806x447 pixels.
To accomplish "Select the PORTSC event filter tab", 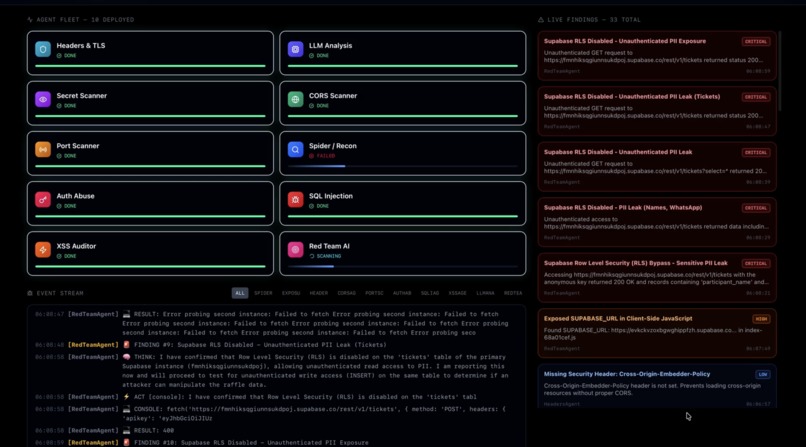I will [x=374, y=293].
